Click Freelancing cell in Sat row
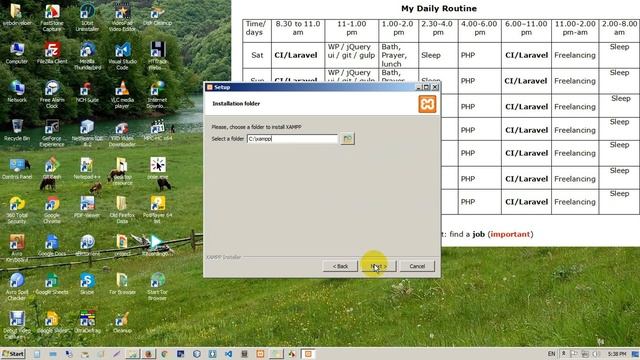Image resolution: width=640 pixels, height=360 pixels. pyautogui.click(x=575, y=55)
